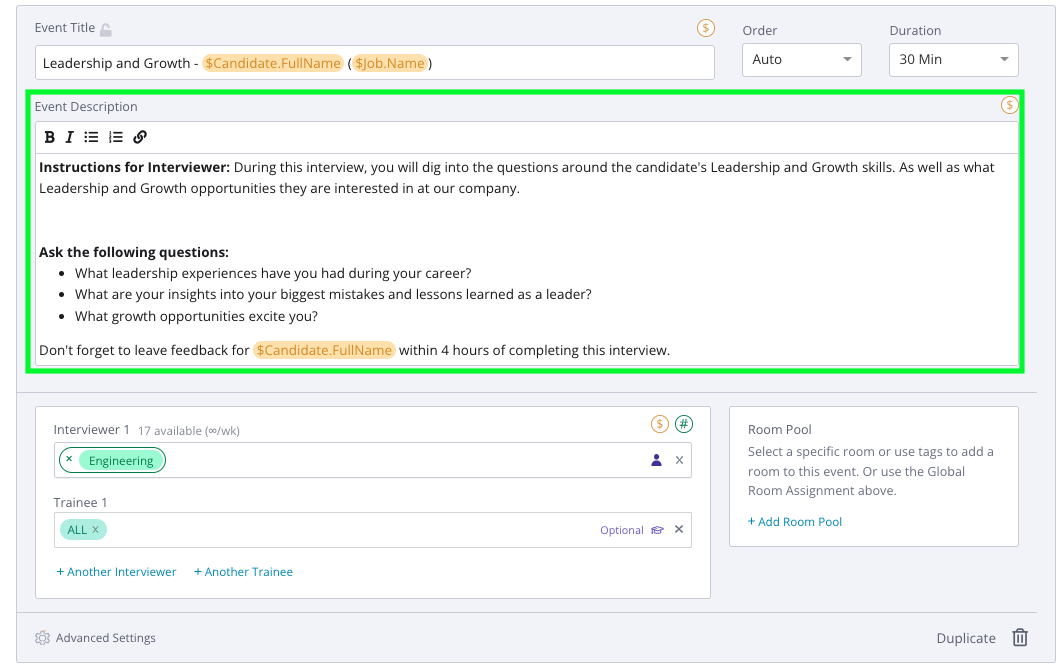The image size is (1056, 666).
Task: Click the Add Room Pool link
Action: pyautogui.click(x=795, y=522)
